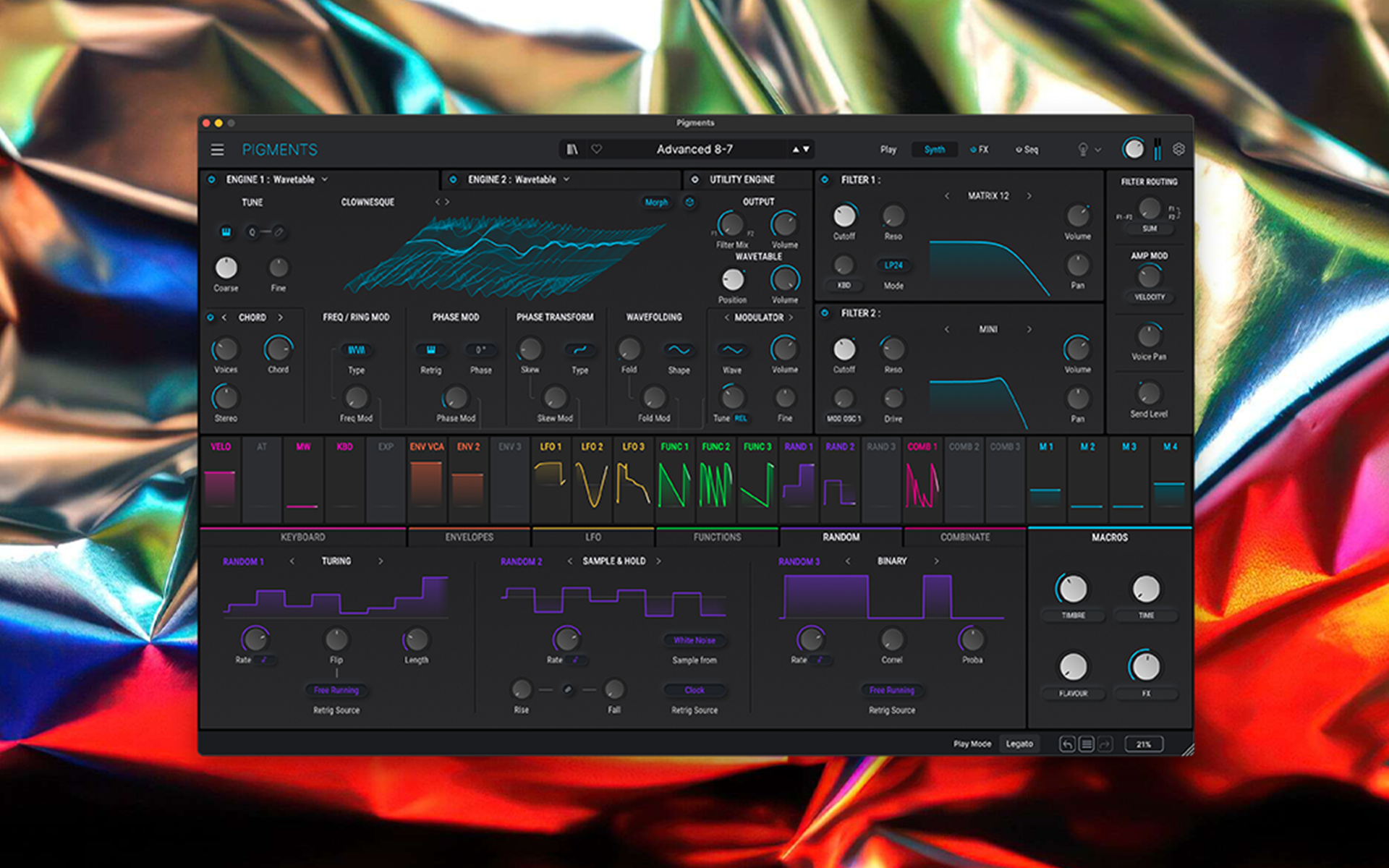
Task: Open the KEYBOARD modulation tab
Action: pyautogui.click(x=302, y=537)
